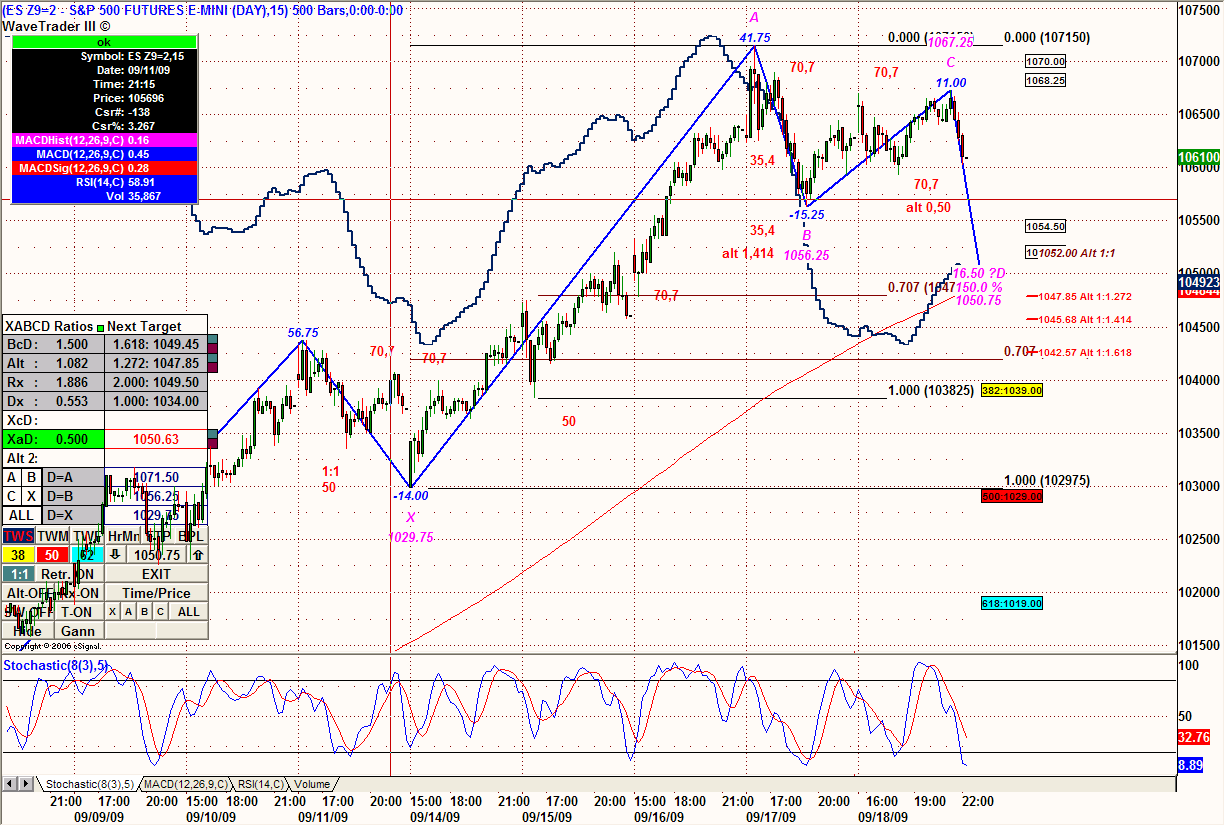
Task: Click the HrMn harmonic button
Action: point(122,536)
